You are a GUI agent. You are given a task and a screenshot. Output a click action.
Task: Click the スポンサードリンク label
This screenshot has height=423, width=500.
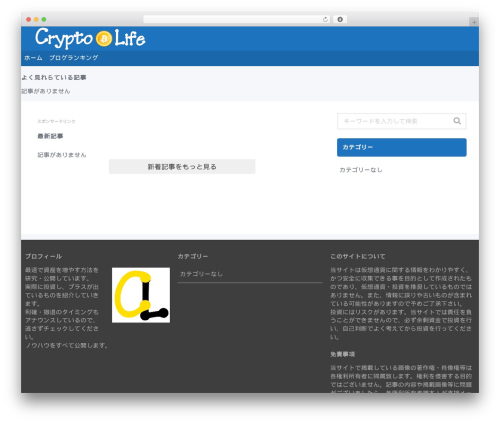click(56, 121)
